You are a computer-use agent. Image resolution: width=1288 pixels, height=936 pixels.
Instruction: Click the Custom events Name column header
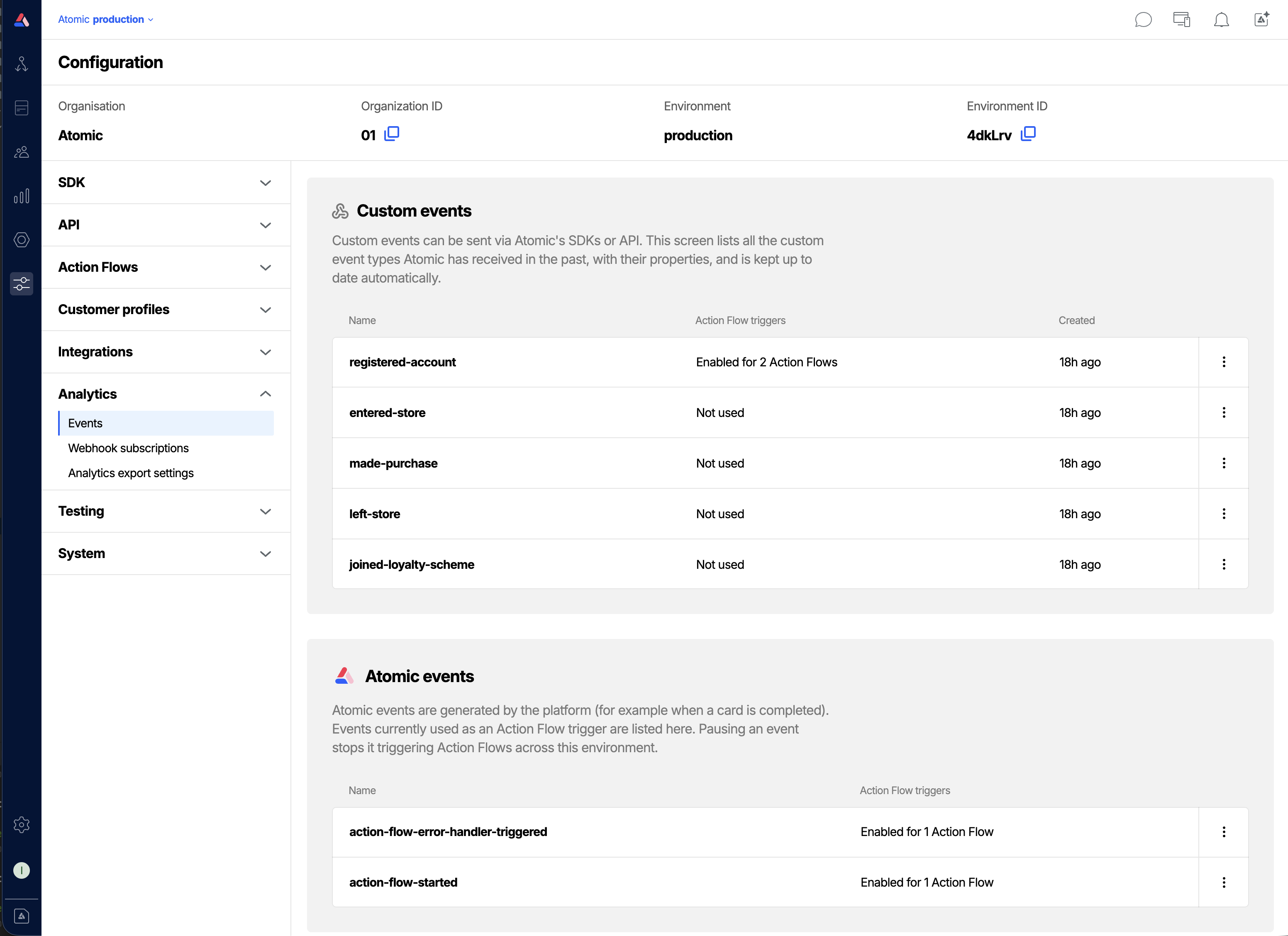pyautogui.click(x=362, y=320)
